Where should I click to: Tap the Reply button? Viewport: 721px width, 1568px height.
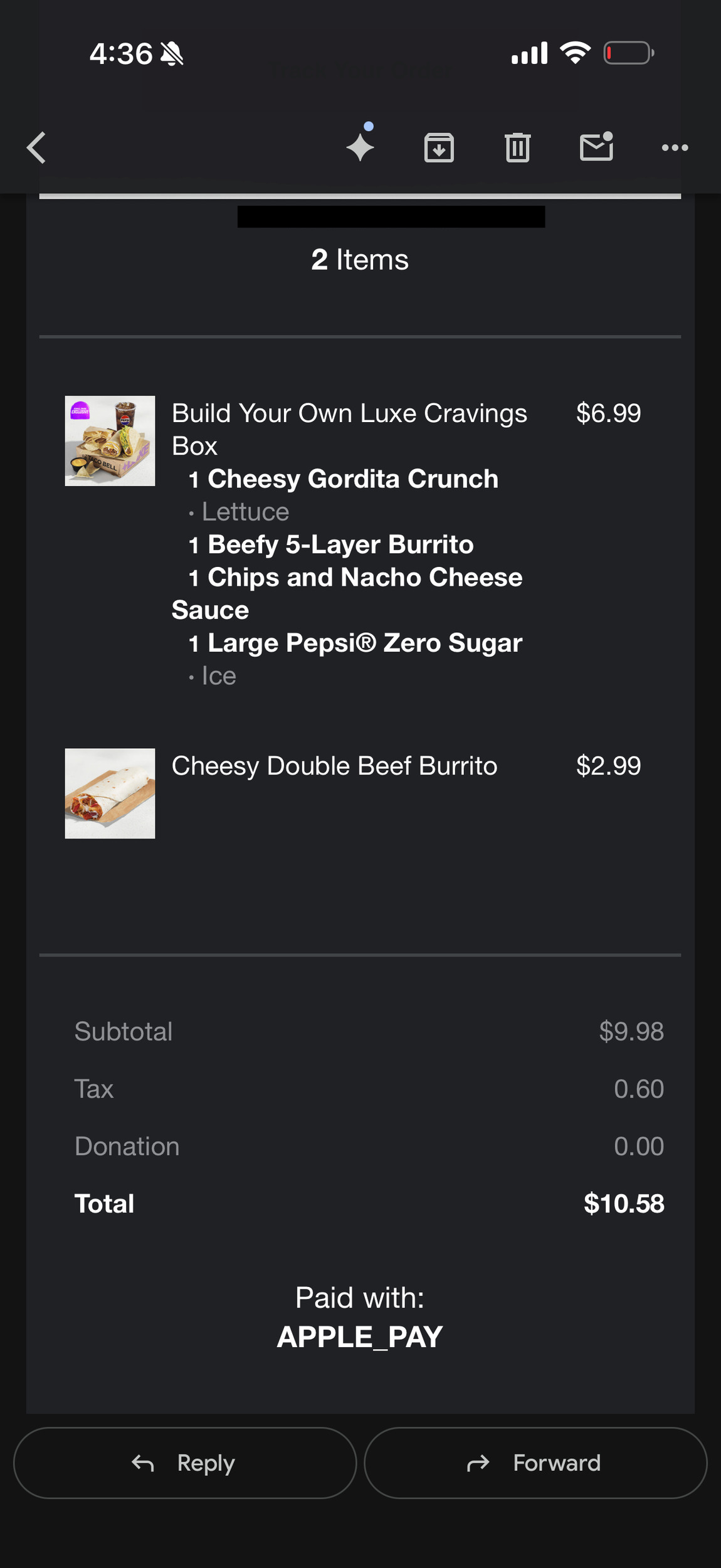coord(184,1463)
